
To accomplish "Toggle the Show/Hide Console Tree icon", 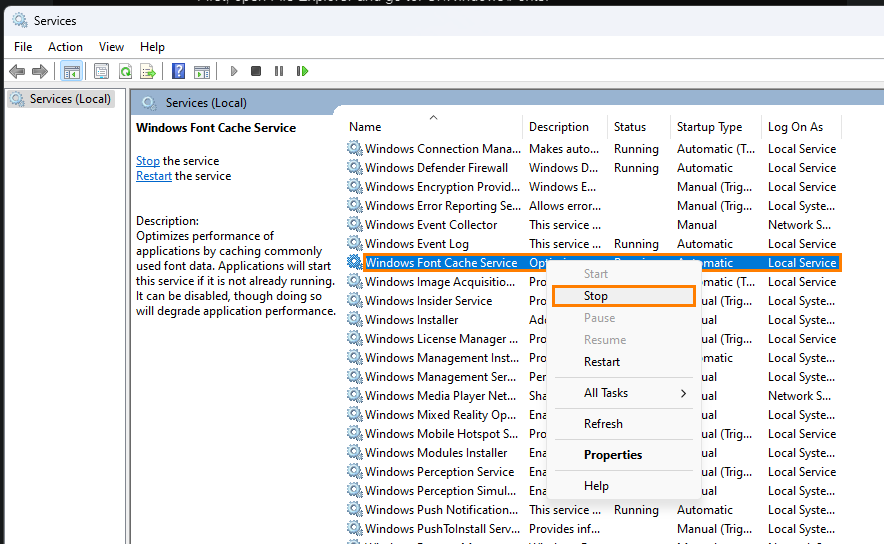I will (x=72, y=72).
